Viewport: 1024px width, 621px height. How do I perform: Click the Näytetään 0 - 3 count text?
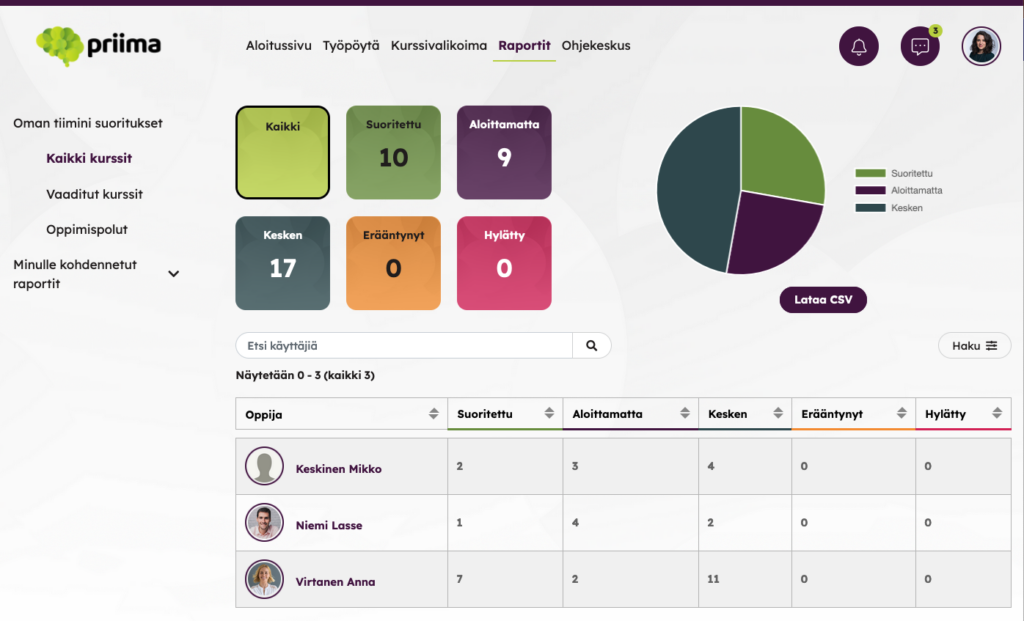pos(305,375)
